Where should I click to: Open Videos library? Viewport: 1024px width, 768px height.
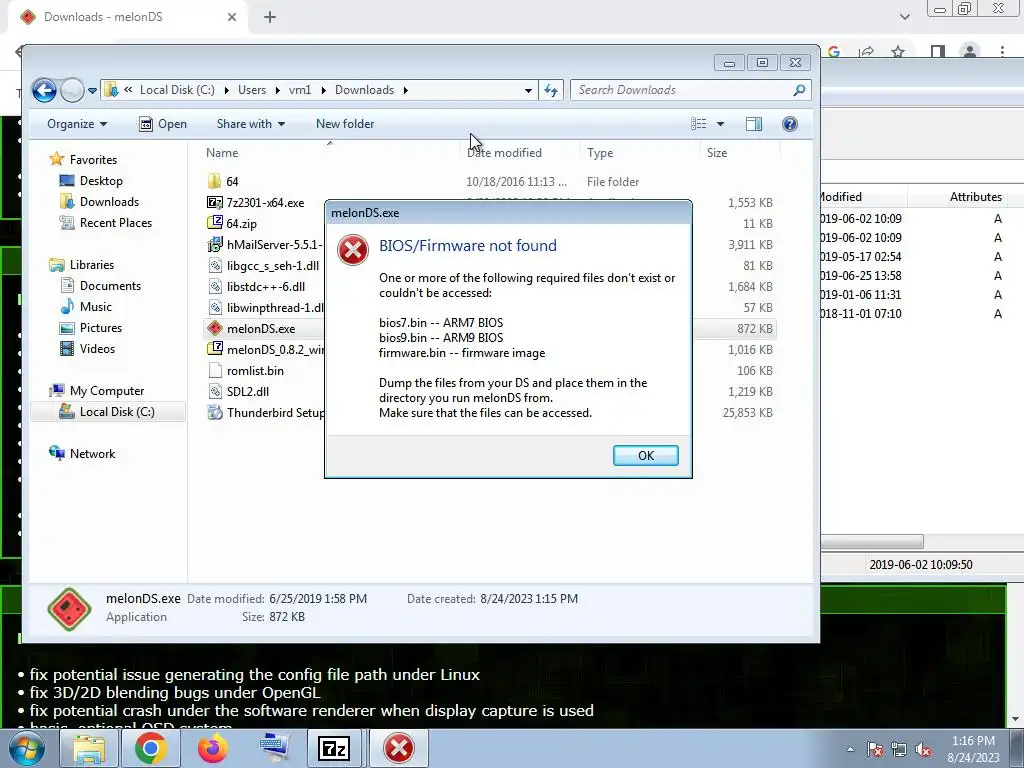97,349
